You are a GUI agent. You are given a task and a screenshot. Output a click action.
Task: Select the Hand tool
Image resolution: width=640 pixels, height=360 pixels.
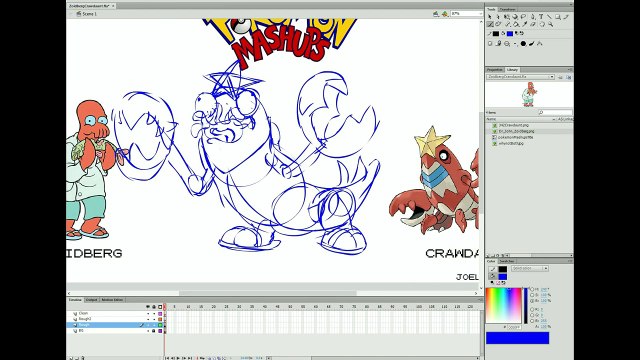542,24
